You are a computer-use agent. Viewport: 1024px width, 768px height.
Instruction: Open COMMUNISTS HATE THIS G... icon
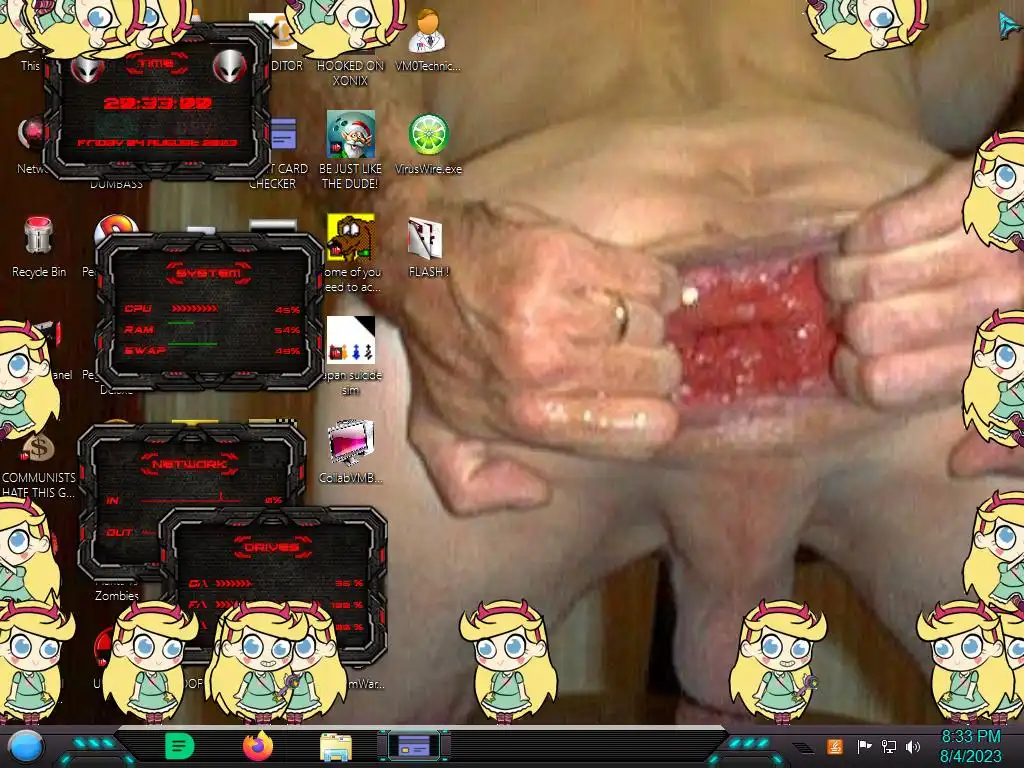coord(38,465)
